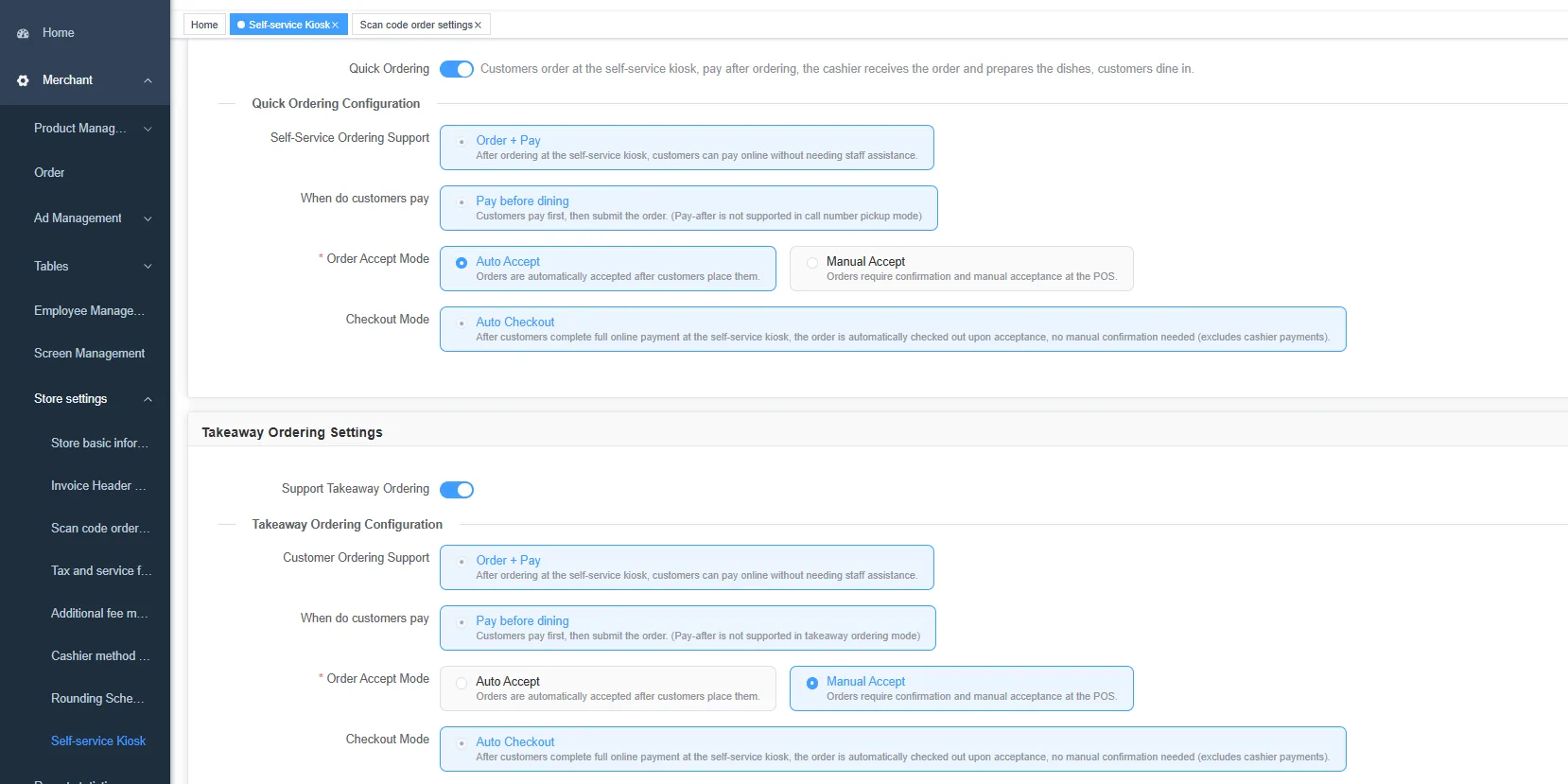The image size is (1568, 784).
Task: Click the Product Management menu label
Action: (79, 129)
